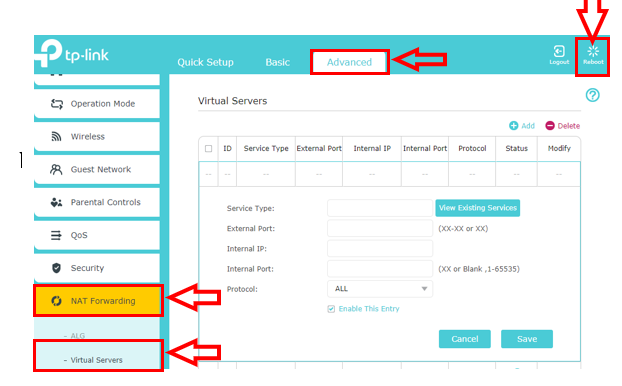Click the Delete link text
This screenshot has width=622, height=386.
568,126
